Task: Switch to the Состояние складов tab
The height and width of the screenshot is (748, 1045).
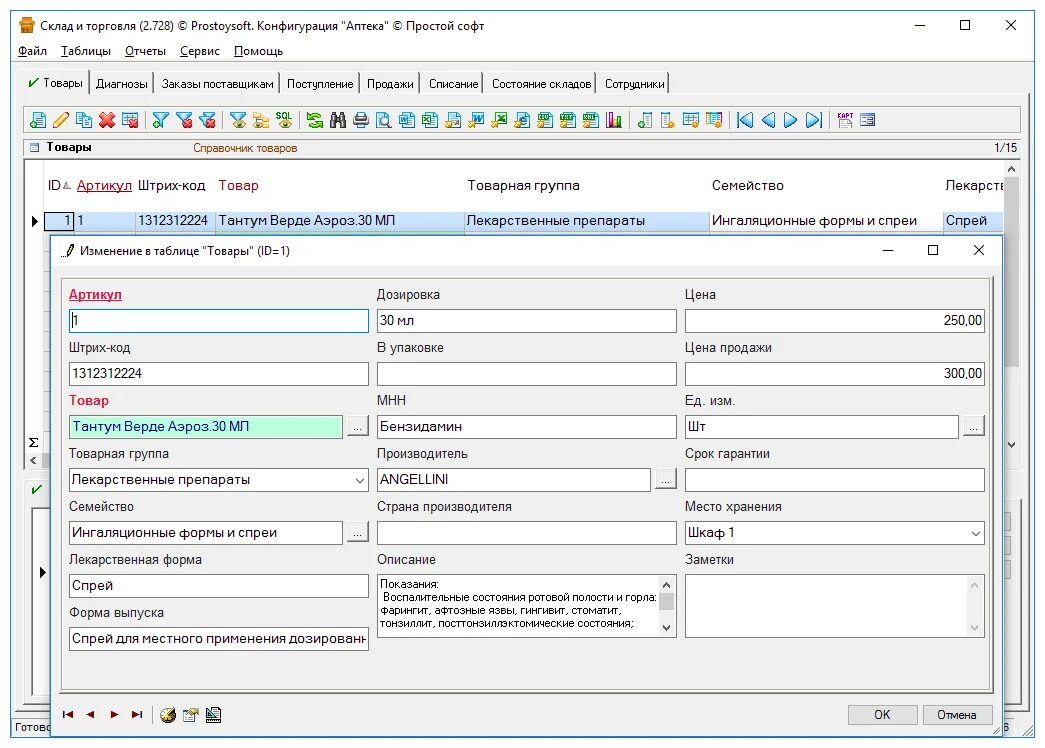Action: tap(541, 84)
